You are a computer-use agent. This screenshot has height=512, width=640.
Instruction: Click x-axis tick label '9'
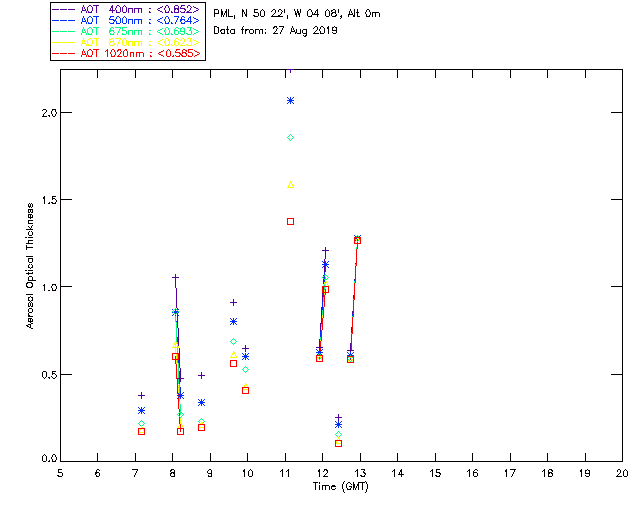click(210, 473)
